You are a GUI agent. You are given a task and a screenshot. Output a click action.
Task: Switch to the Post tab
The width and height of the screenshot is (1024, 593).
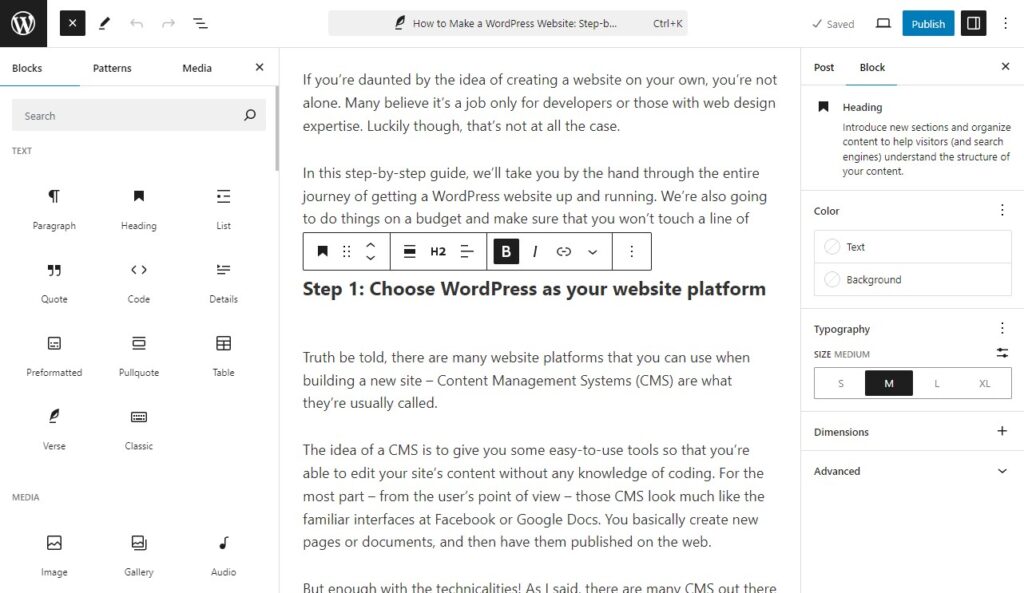823,67
